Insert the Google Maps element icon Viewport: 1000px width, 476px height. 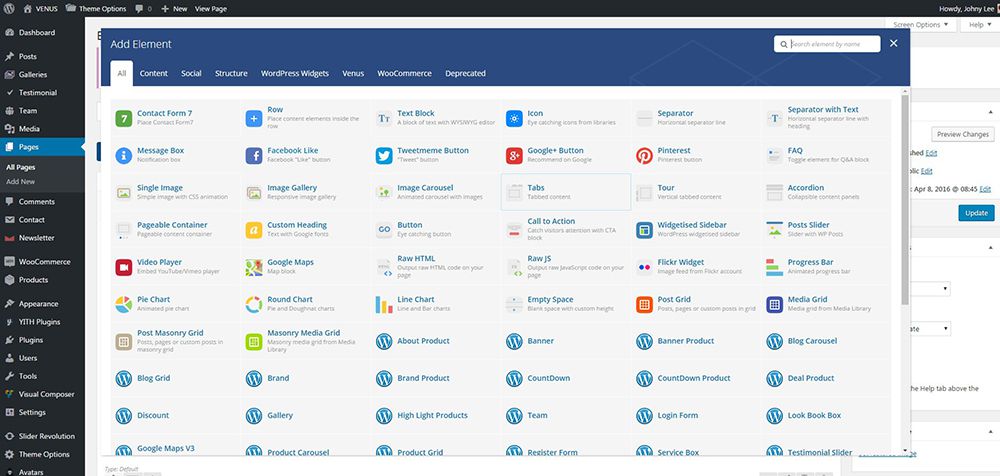(x=254, y=267)
